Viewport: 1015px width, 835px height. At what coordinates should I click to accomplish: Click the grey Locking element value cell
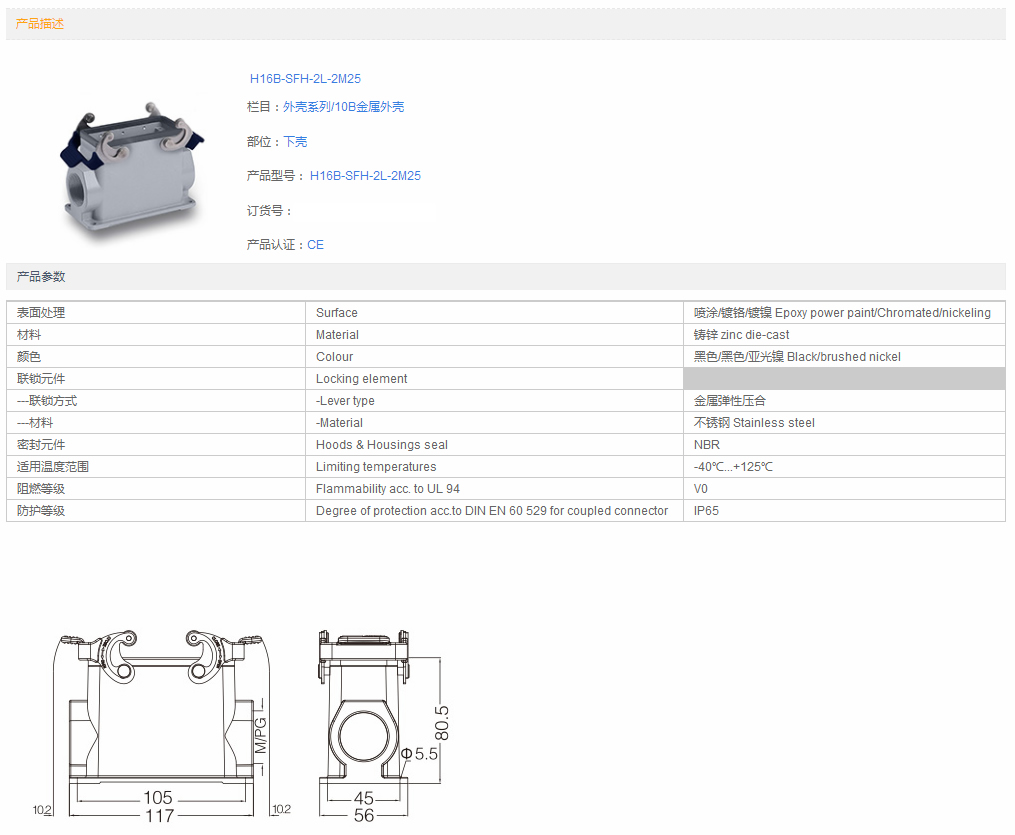843,379
